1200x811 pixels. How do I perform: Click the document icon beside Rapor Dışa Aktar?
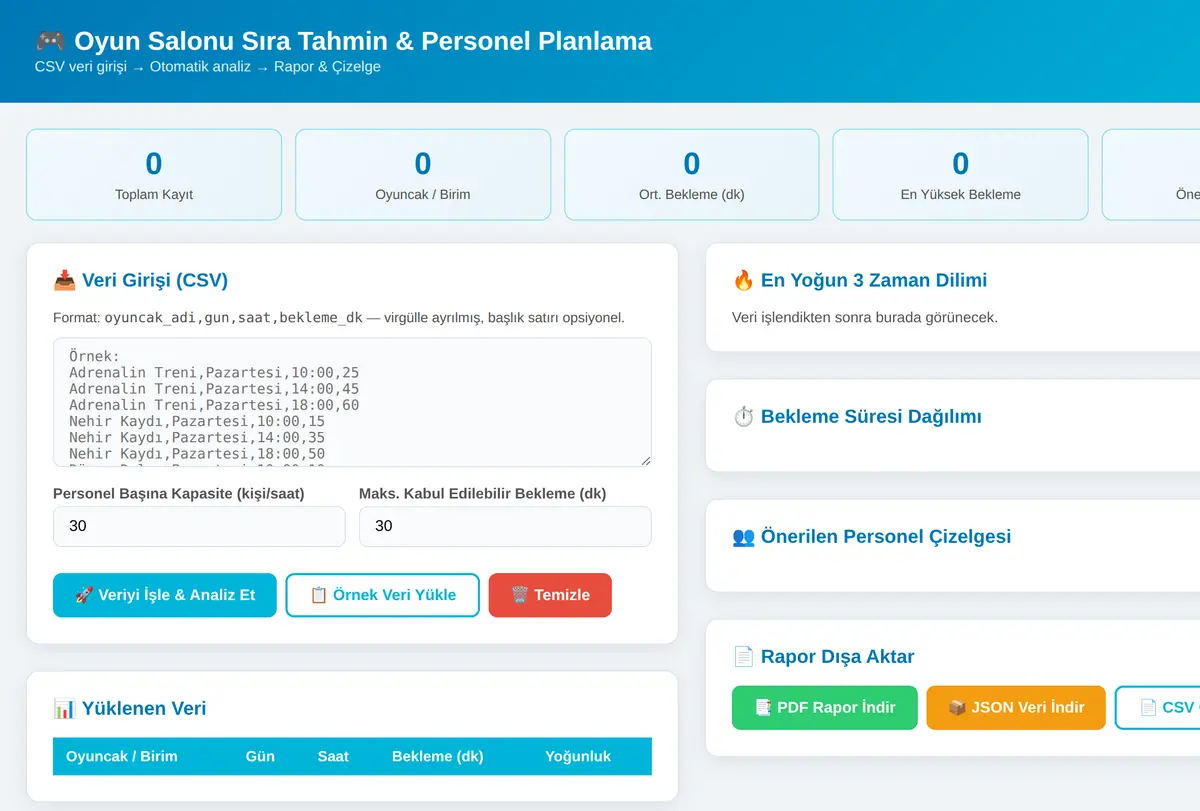pos(743,656)
